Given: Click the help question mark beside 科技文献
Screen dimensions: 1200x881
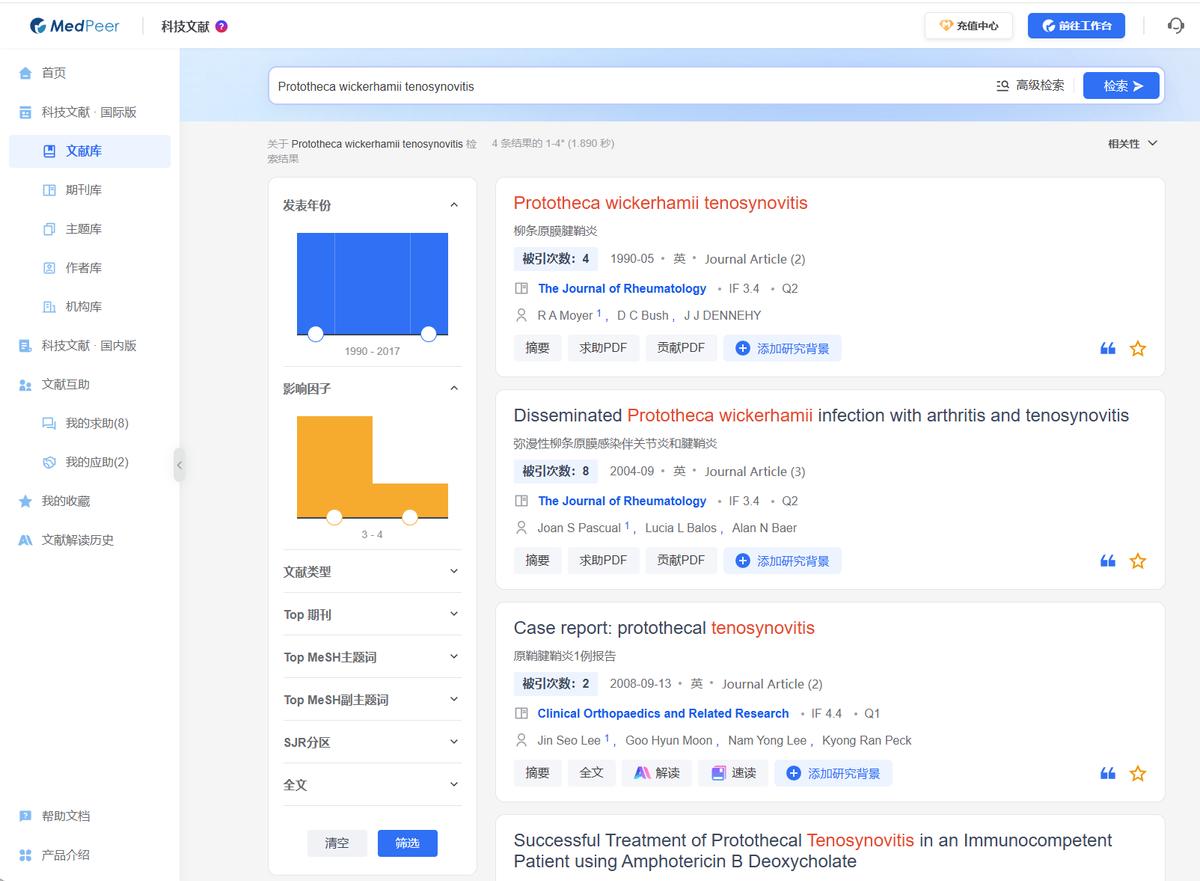Looking at the screenshot, I should (221, 26).
